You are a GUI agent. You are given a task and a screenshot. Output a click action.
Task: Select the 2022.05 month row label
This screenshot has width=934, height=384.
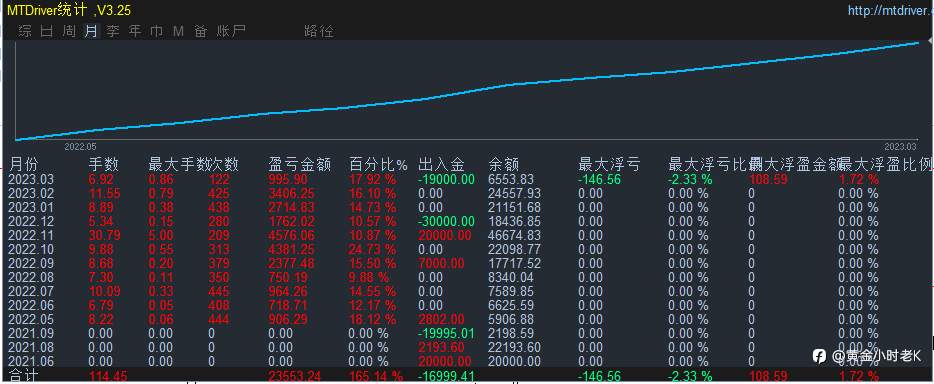pyautogui.click(x=31, y=319)
